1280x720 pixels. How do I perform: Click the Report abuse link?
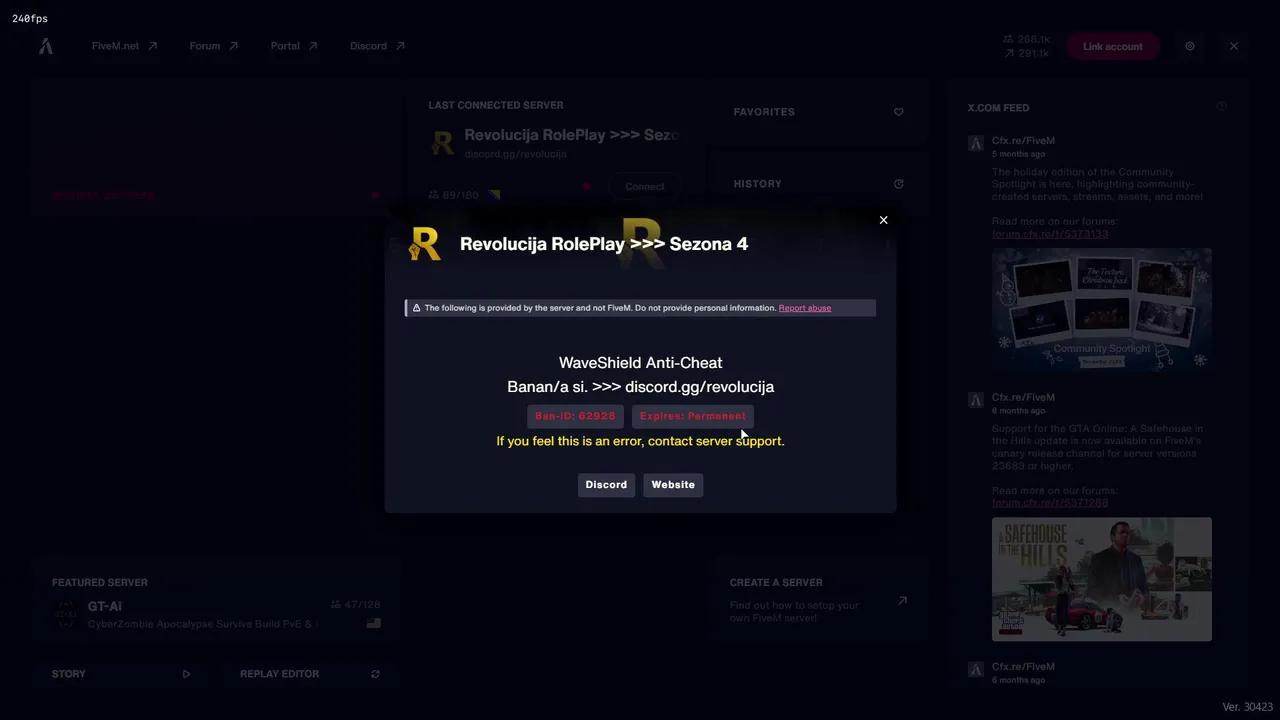click(805, 308)
